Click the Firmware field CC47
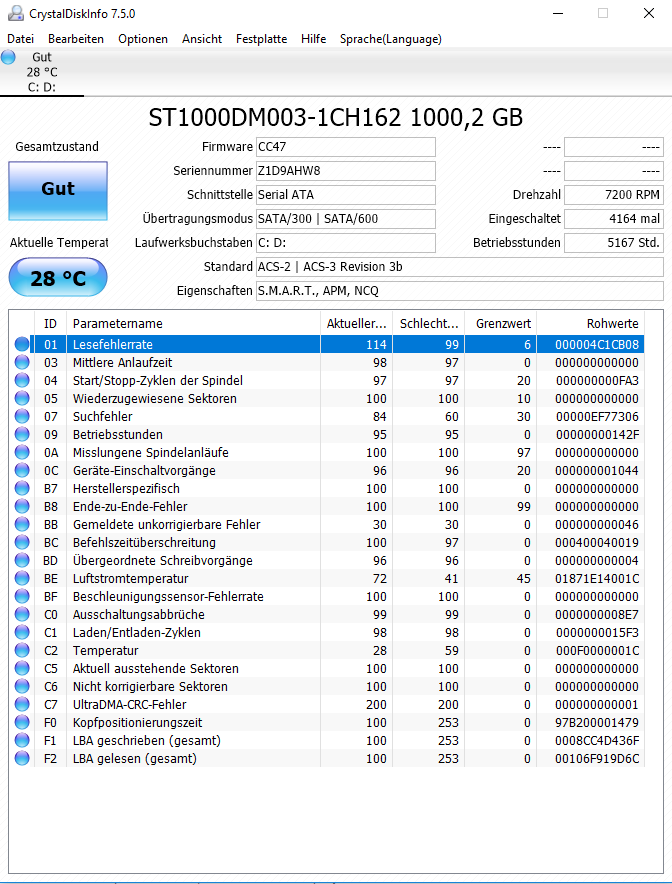This screenshot has height=884, width=672. [x=346, y=147]
